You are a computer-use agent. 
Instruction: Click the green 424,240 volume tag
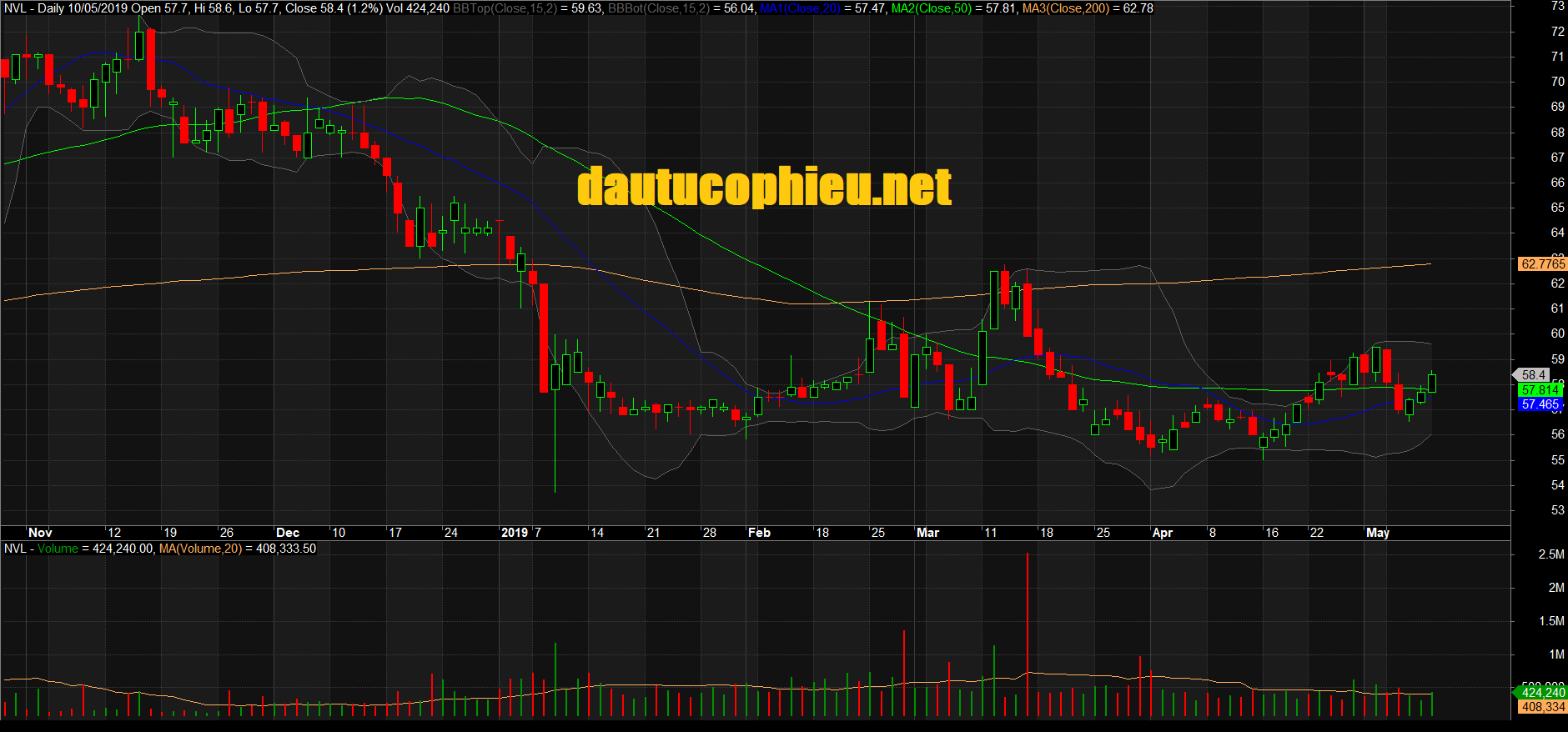[1542, 692]
